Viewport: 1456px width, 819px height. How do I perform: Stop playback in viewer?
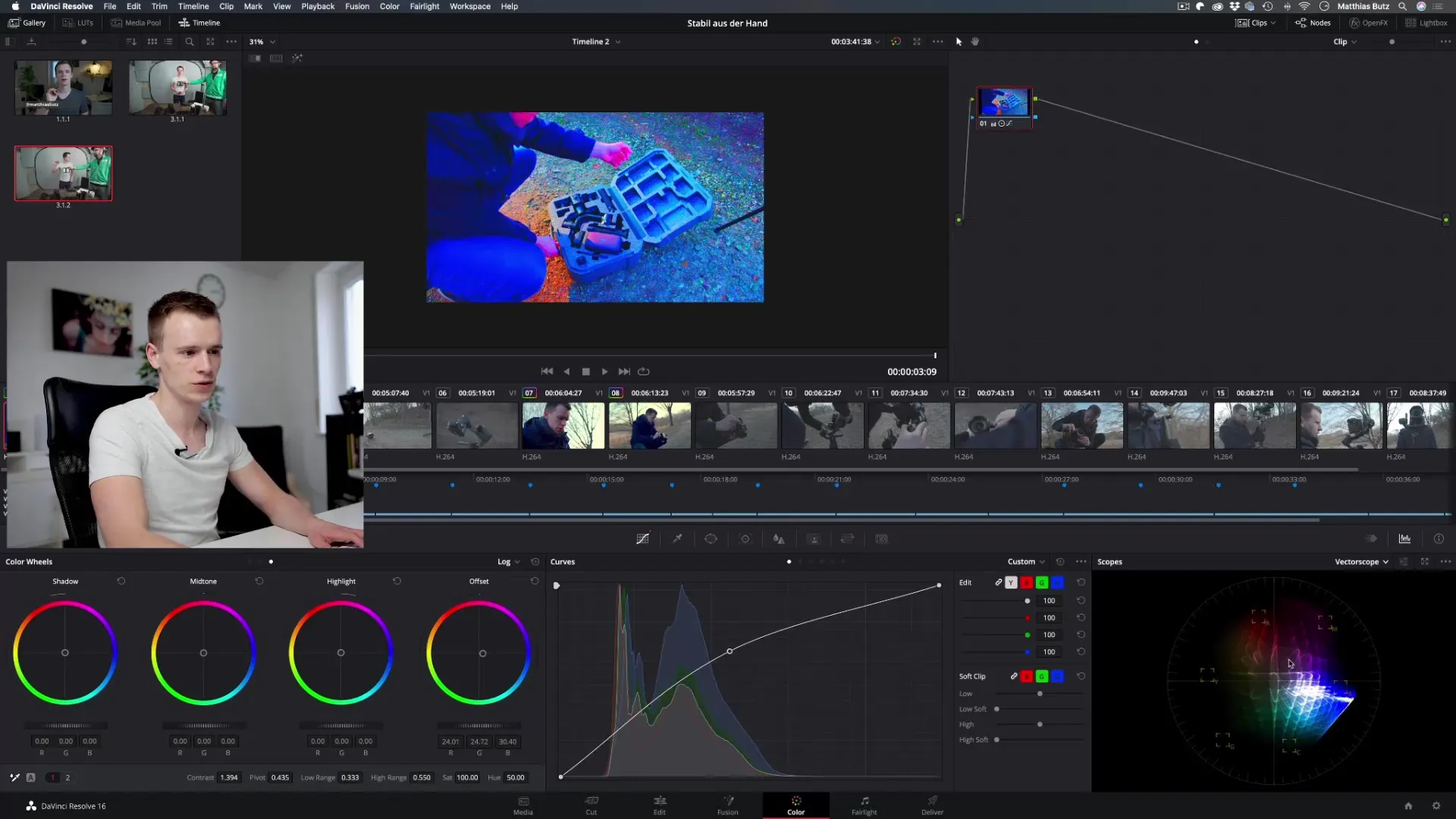(x=585, y=372)
